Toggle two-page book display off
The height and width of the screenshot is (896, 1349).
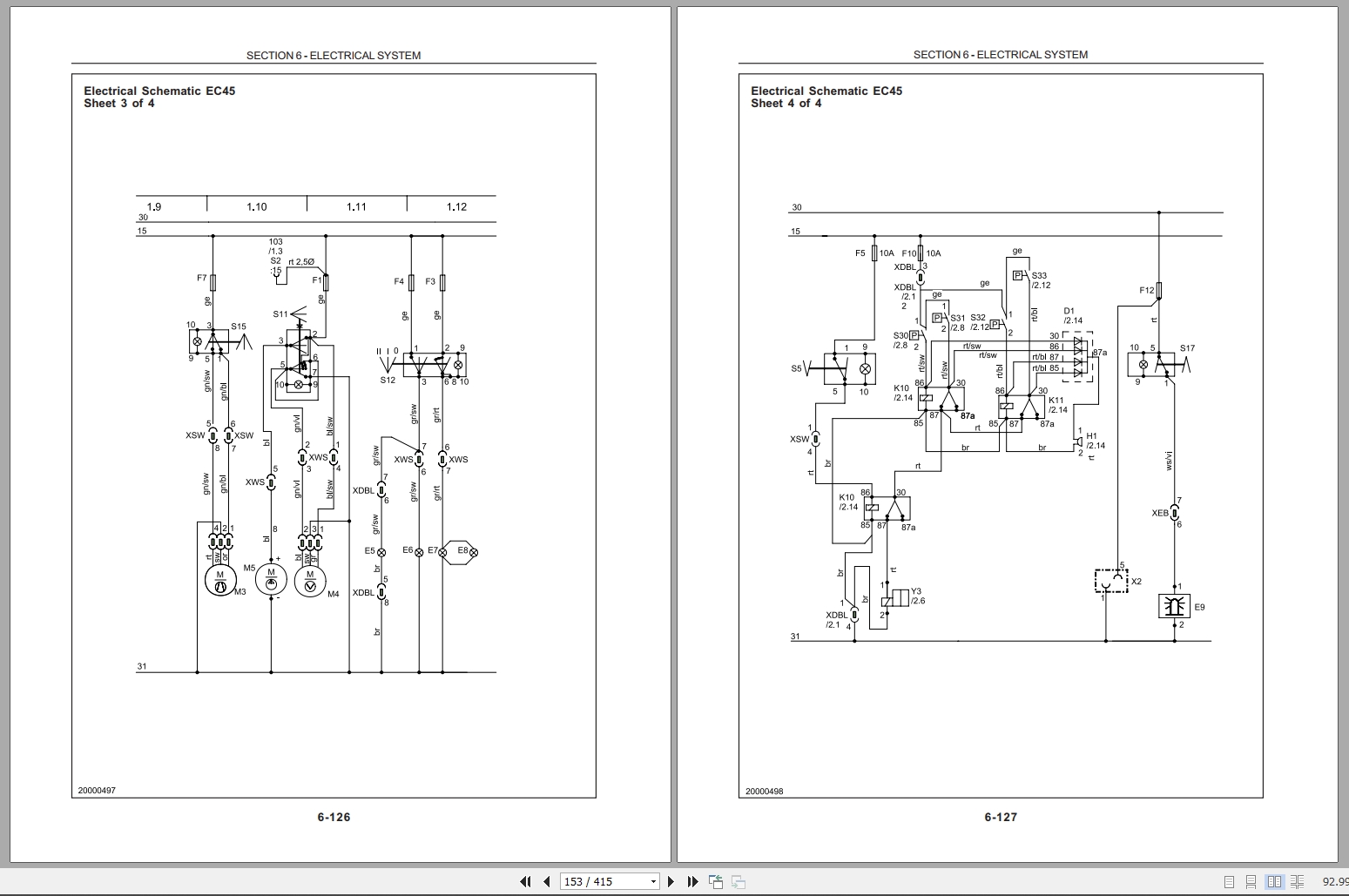click(1275, 881)
